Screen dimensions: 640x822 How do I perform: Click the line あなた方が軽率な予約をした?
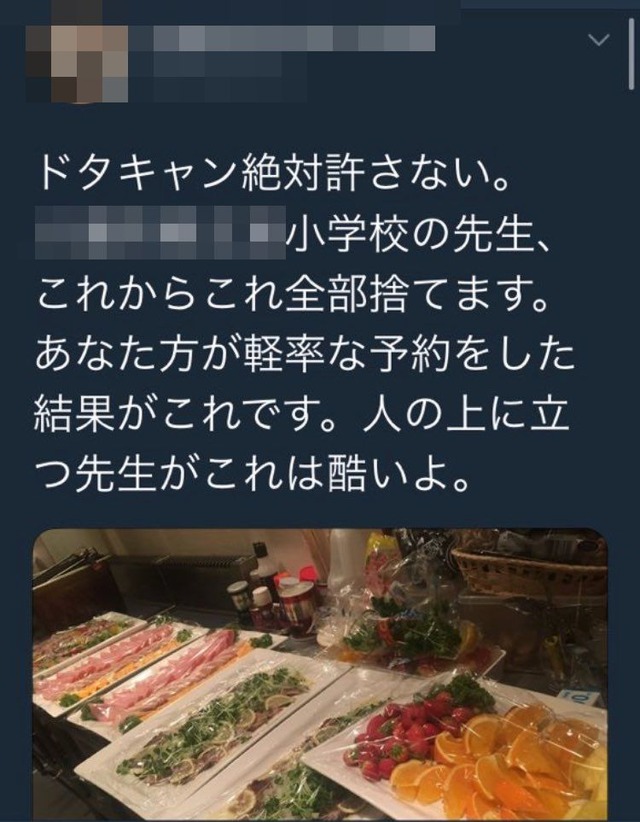coord(305,356)
